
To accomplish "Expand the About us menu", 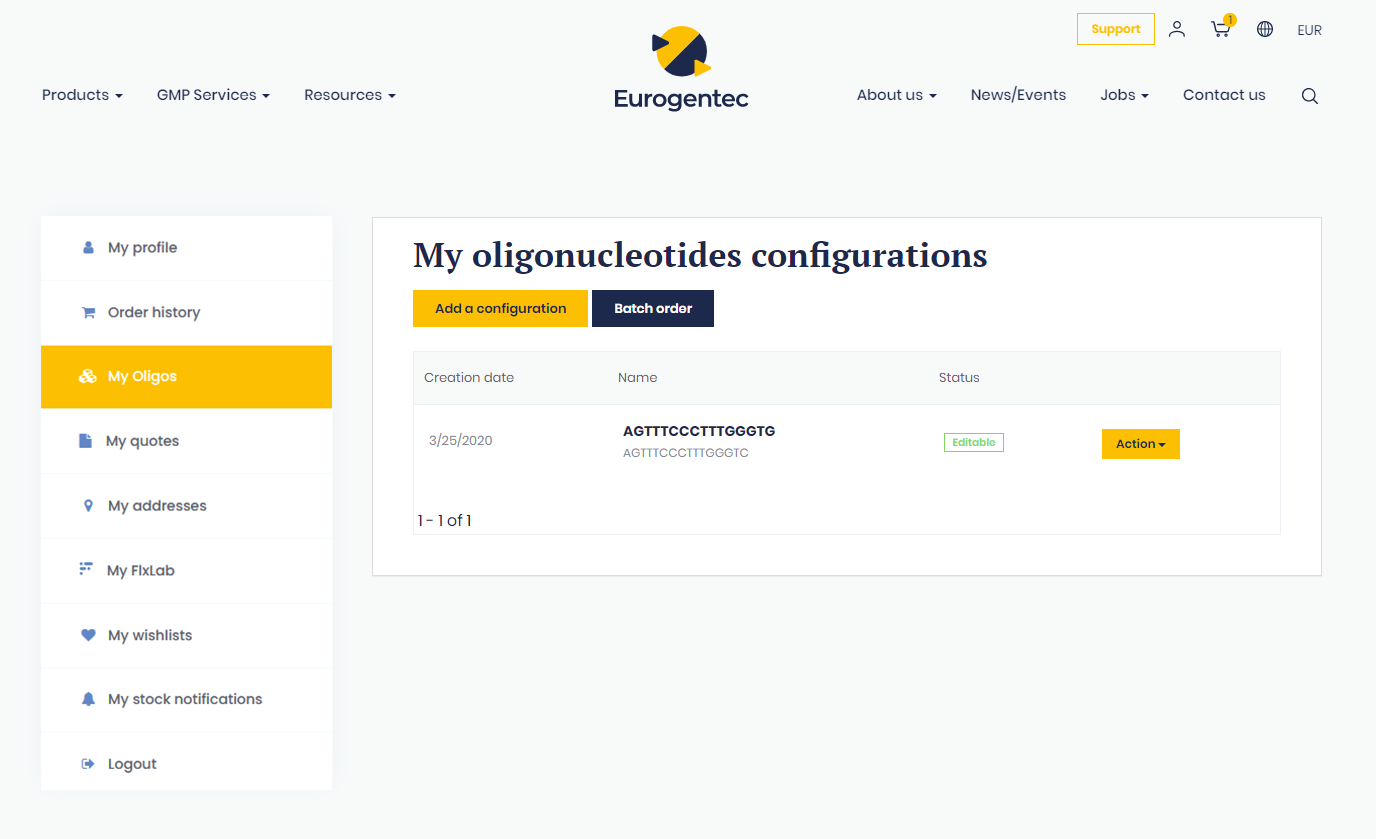I will (x=897, y=95).
